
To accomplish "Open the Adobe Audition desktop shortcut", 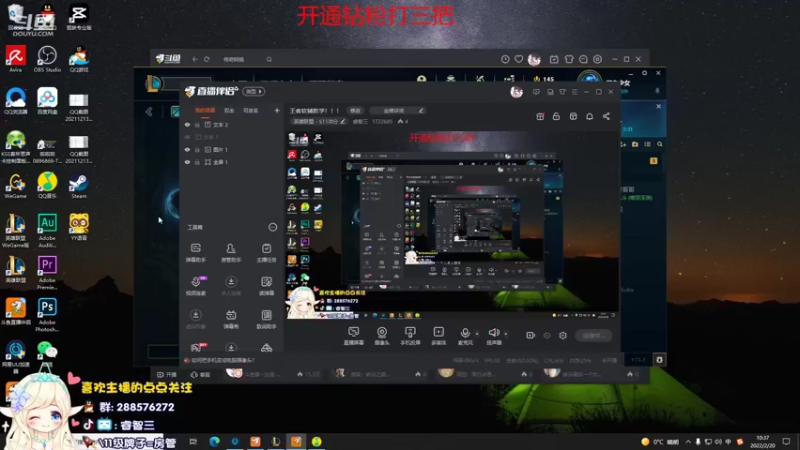I will tap(47, 231).
